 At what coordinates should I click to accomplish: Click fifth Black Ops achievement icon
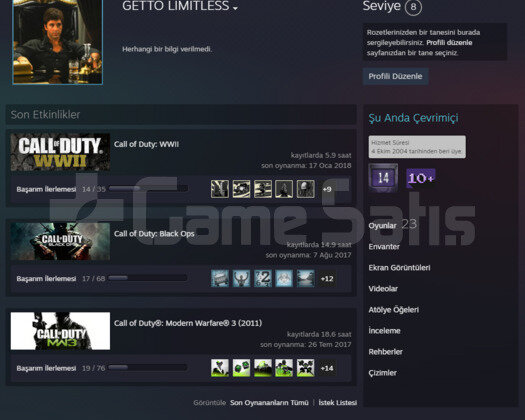click(x=306, y=278)
